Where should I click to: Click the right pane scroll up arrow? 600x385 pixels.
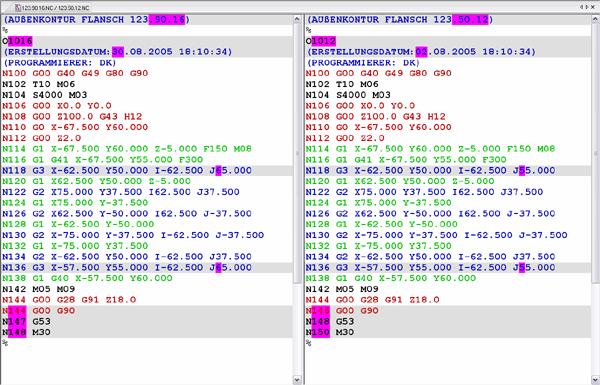[x=596, y=19]
